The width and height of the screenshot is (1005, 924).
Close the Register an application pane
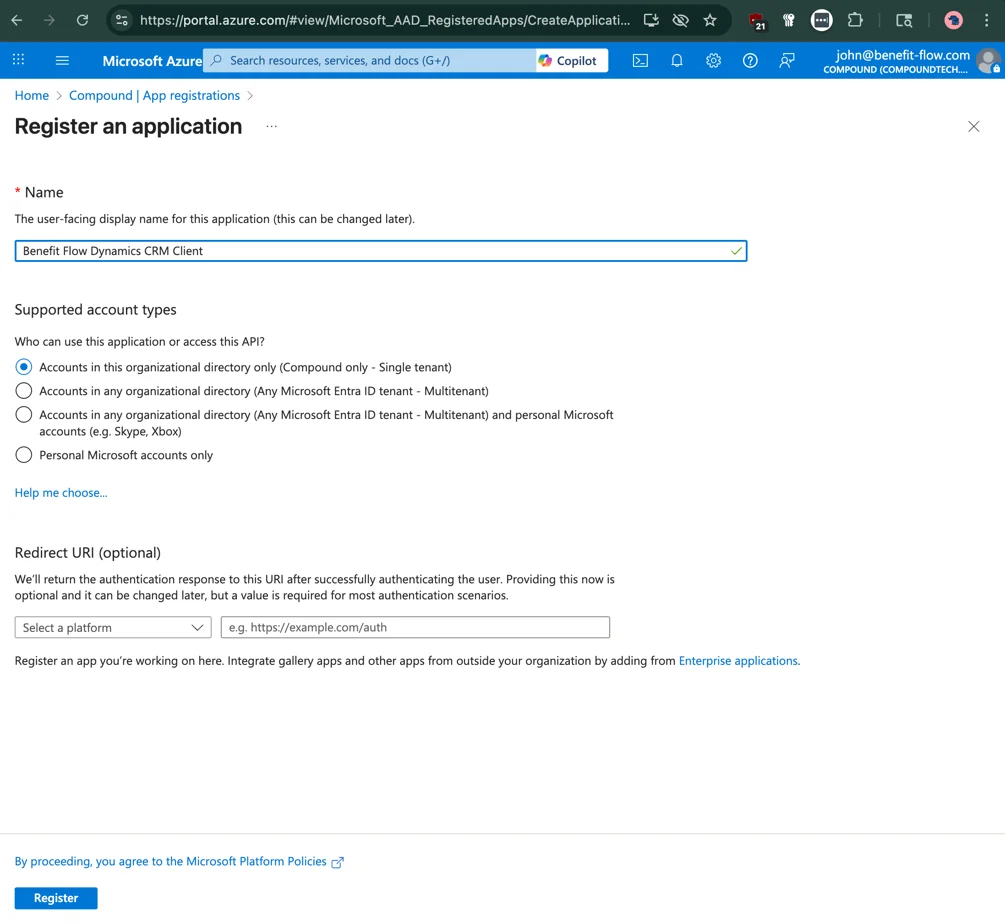(x=974, y=126)
